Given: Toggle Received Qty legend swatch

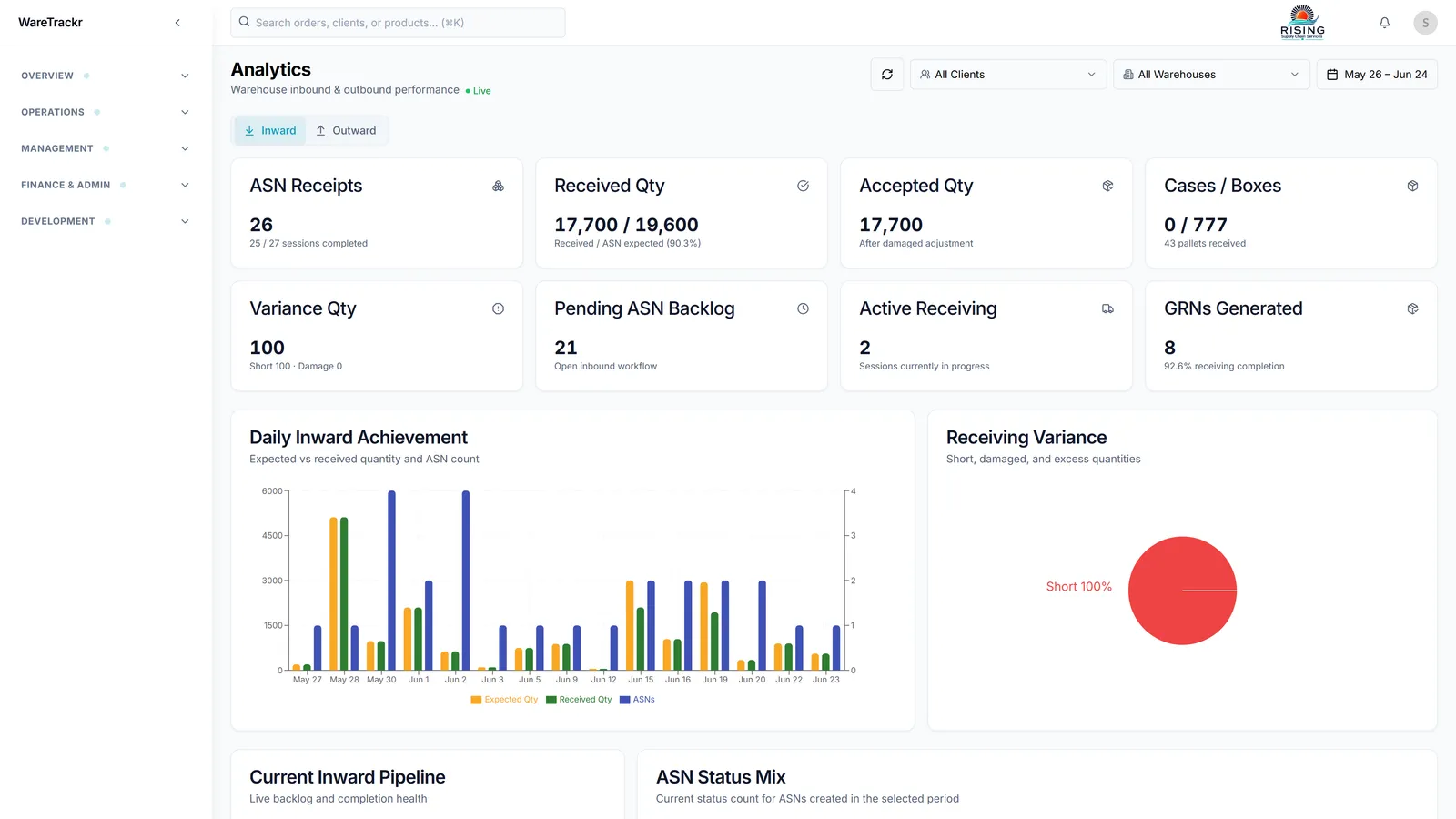Looking at the screenshot, I should [x=551, y=700].
